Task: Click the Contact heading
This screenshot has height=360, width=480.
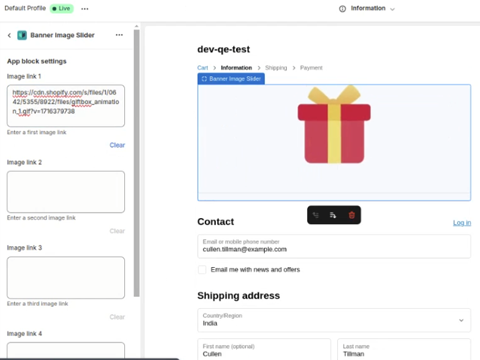Action: click(215, 222)
